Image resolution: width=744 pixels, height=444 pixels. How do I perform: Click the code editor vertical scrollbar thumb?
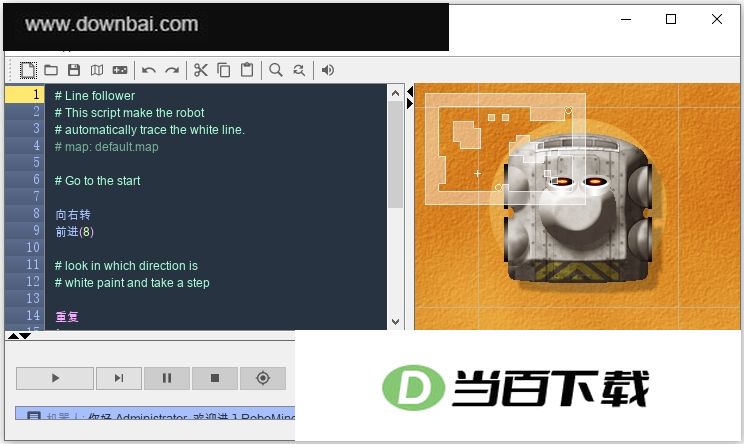click(x=395, y=154)
